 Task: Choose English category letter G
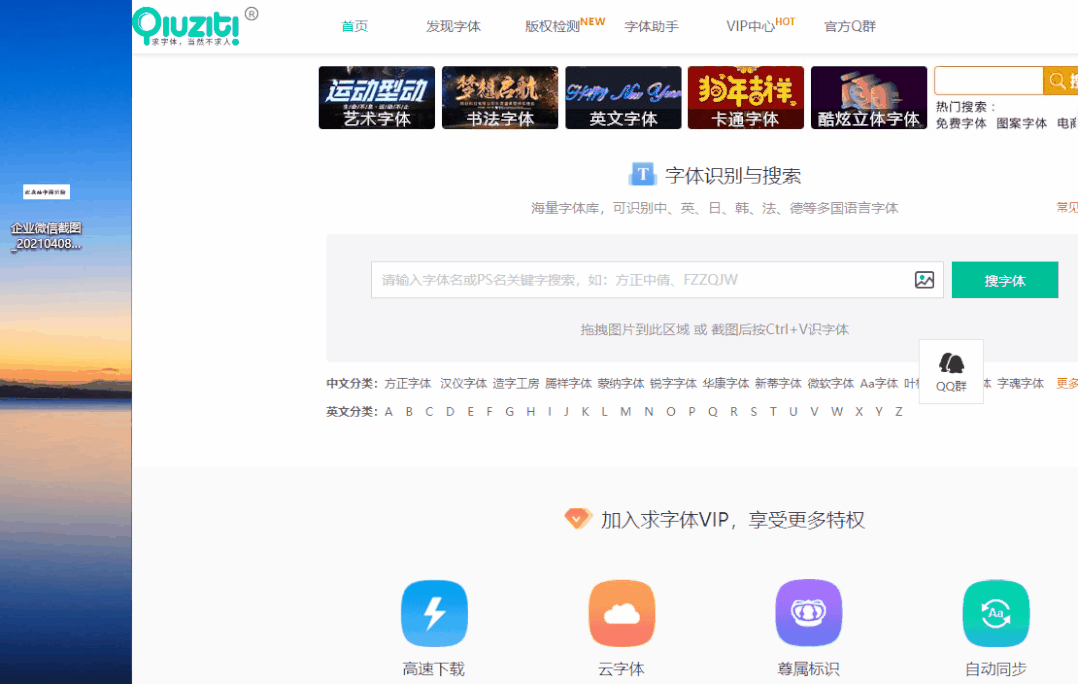click(x=509, y=412)
